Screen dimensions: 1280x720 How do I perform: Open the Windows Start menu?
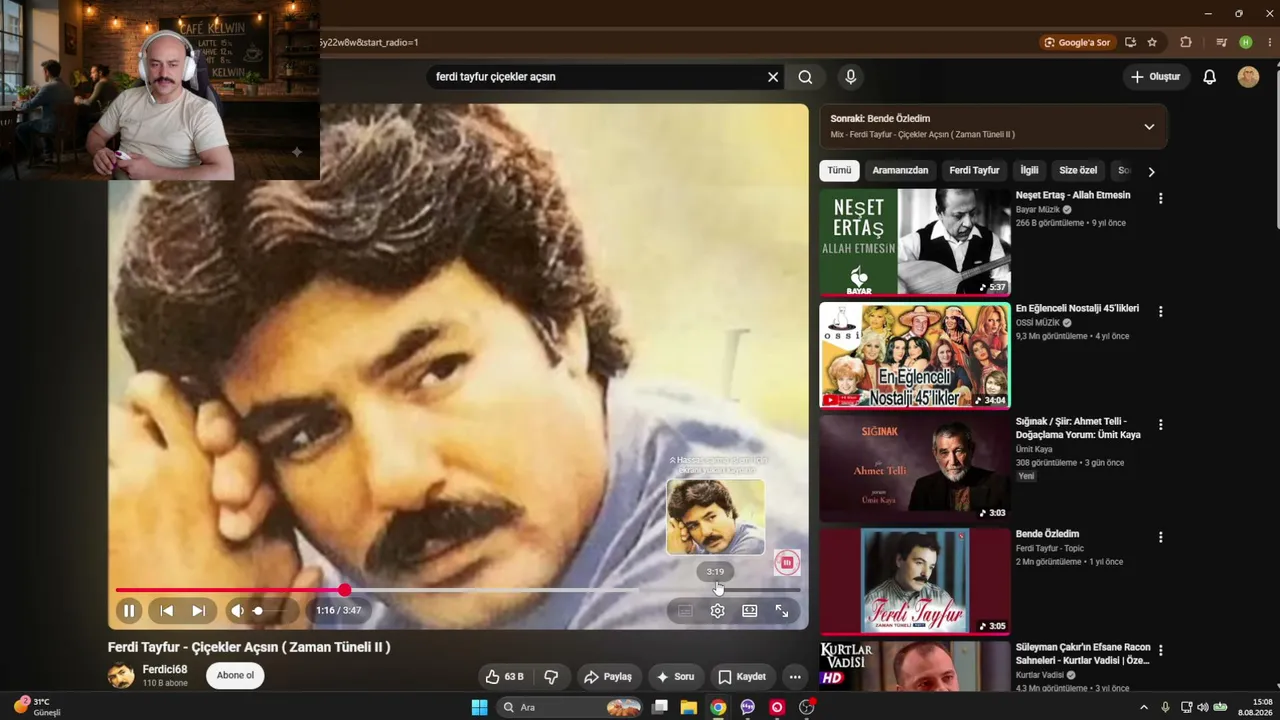(479, 707)
